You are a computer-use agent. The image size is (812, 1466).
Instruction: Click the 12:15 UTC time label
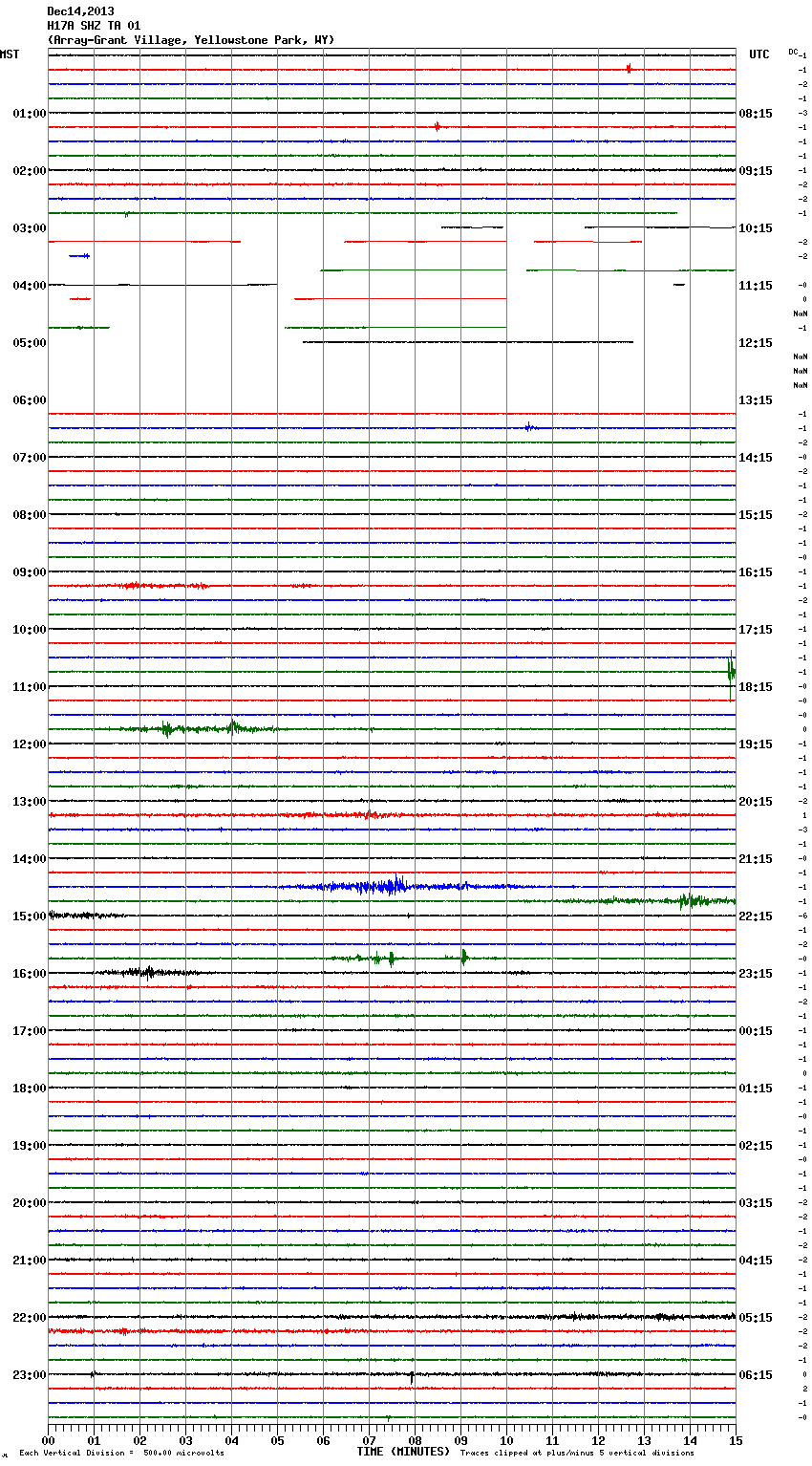point(756,343)
